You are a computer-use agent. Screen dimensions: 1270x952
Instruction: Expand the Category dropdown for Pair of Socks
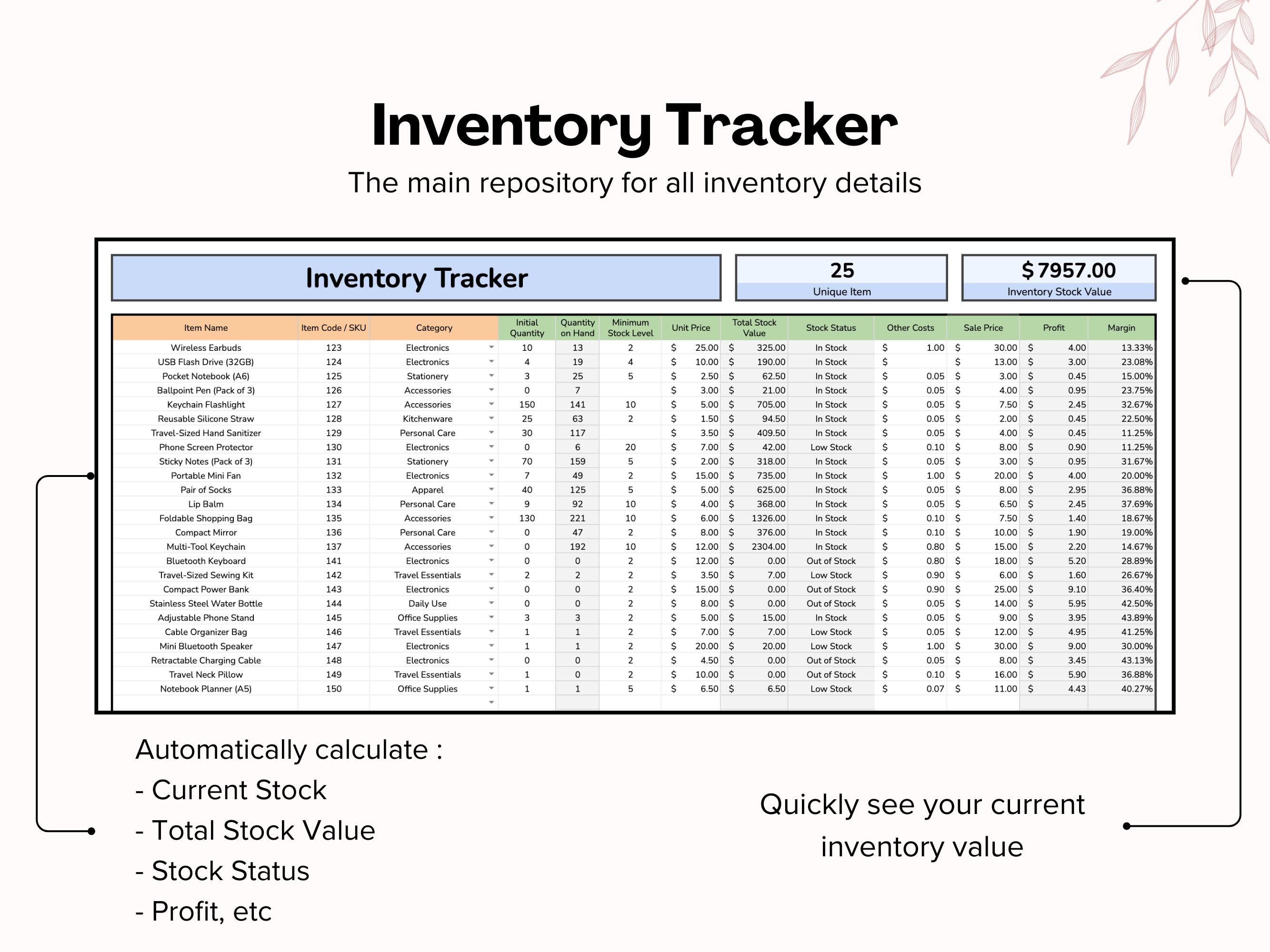coord(492,489)
